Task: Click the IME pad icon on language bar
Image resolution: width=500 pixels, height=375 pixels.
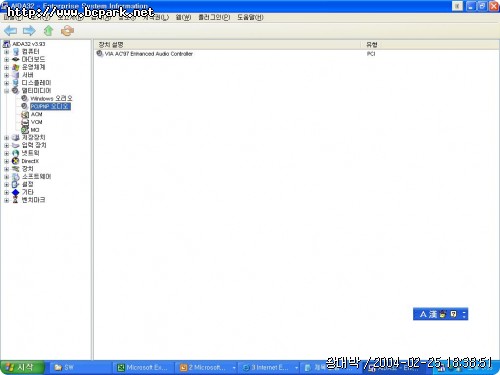Action: pos(443,314)
